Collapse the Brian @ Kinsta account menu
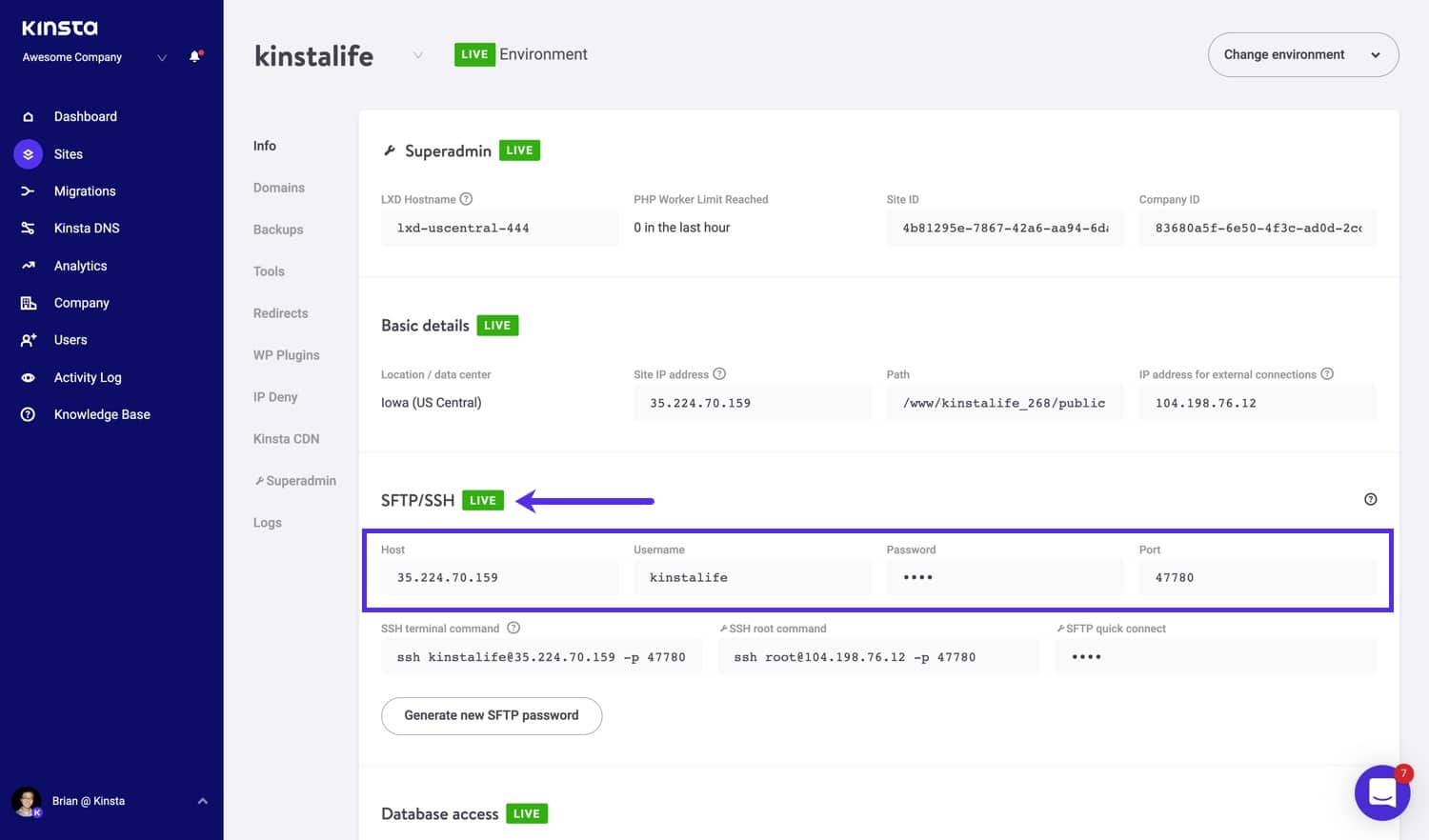This screenshot has width=1429, height=840. click(x=201, y=801)
